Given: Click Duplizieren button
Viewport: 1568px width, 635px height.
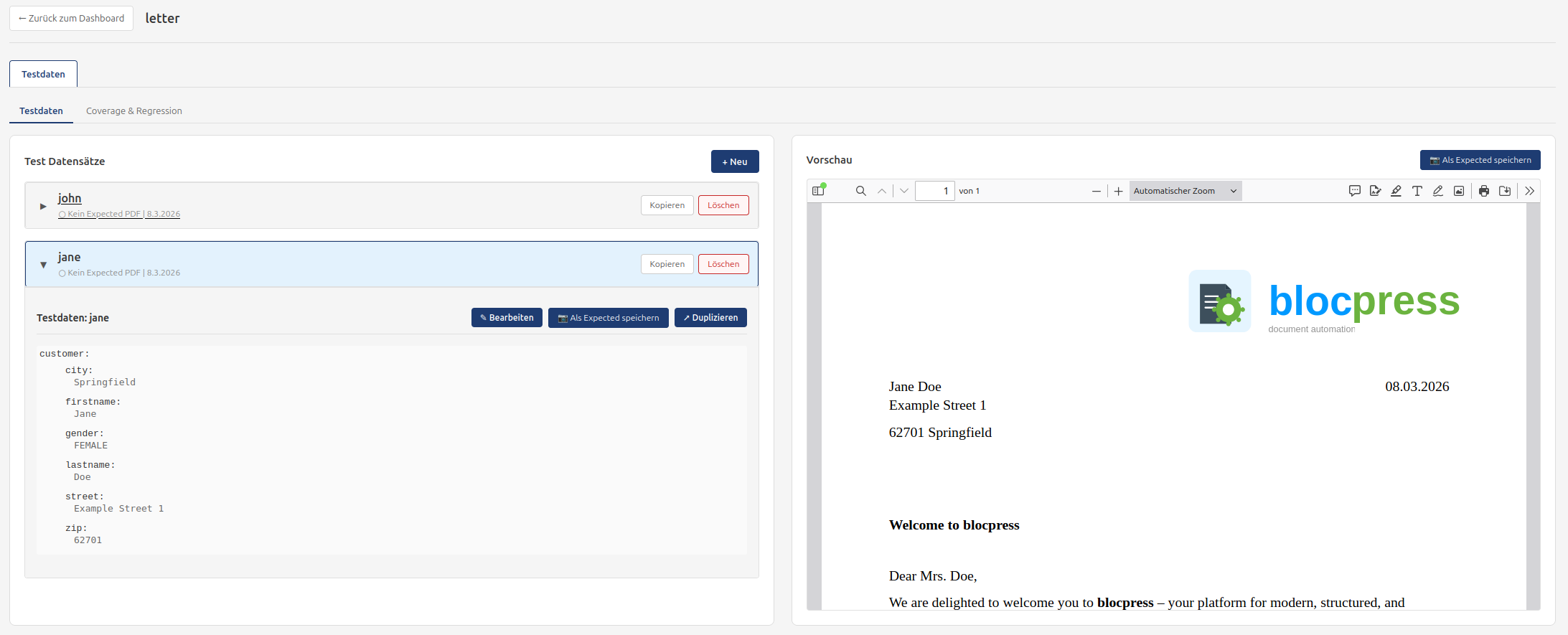Looking at the screenshot, I should [x=710, y=317].
